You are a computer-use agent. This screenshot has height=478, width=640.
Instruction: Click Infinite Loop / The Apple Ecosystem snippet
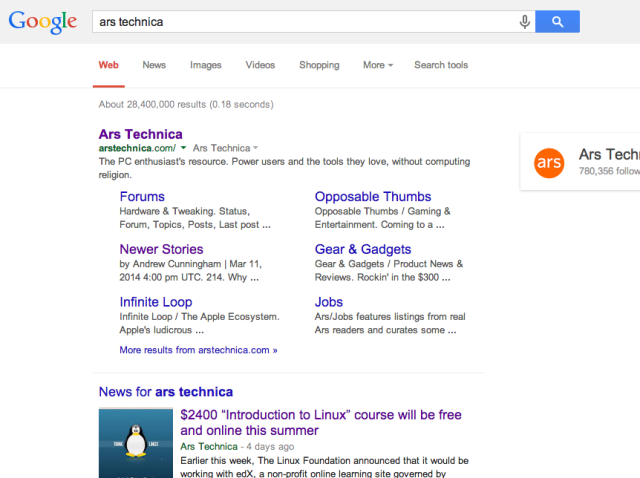point(199,323)
